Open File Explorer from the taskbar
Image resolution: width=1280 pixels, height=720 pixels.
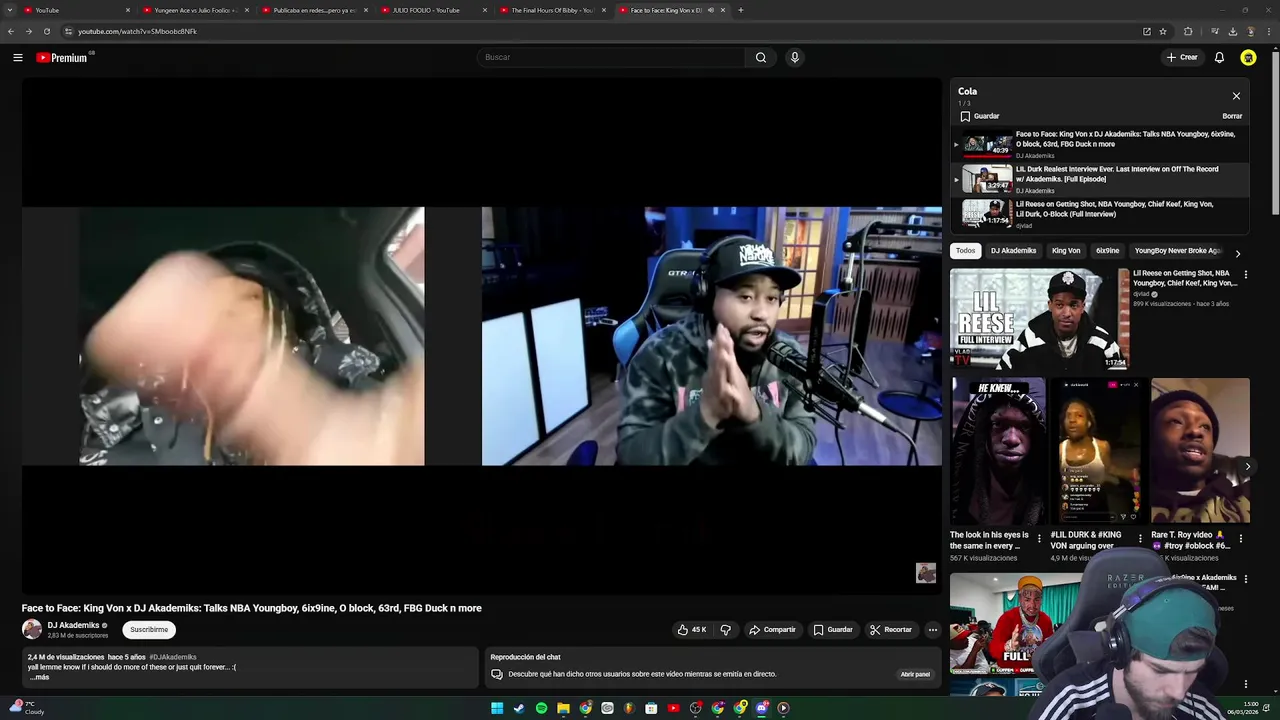(x=563, y=708)
